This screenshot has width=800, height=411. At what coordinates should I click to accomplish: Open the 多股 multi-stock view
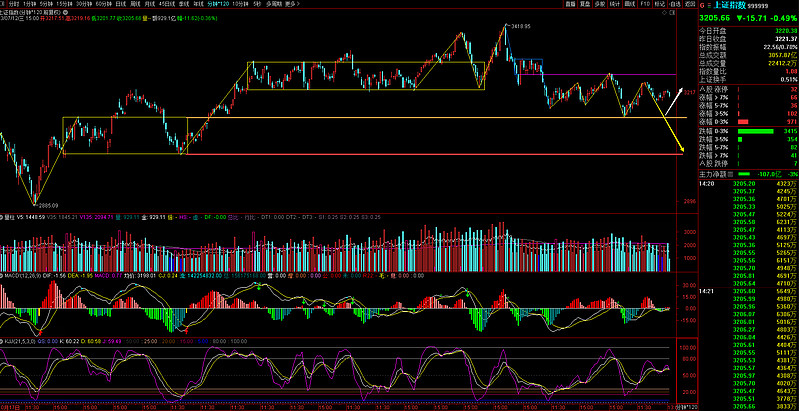[x=600, y=4]
